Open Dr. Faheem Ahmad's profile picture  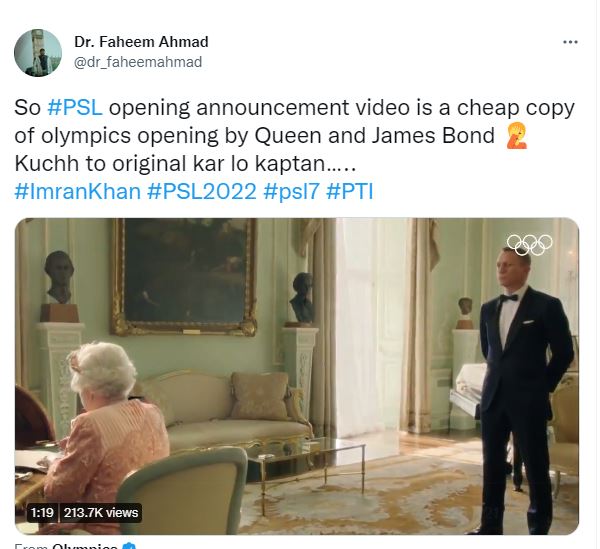pos(38,53)
